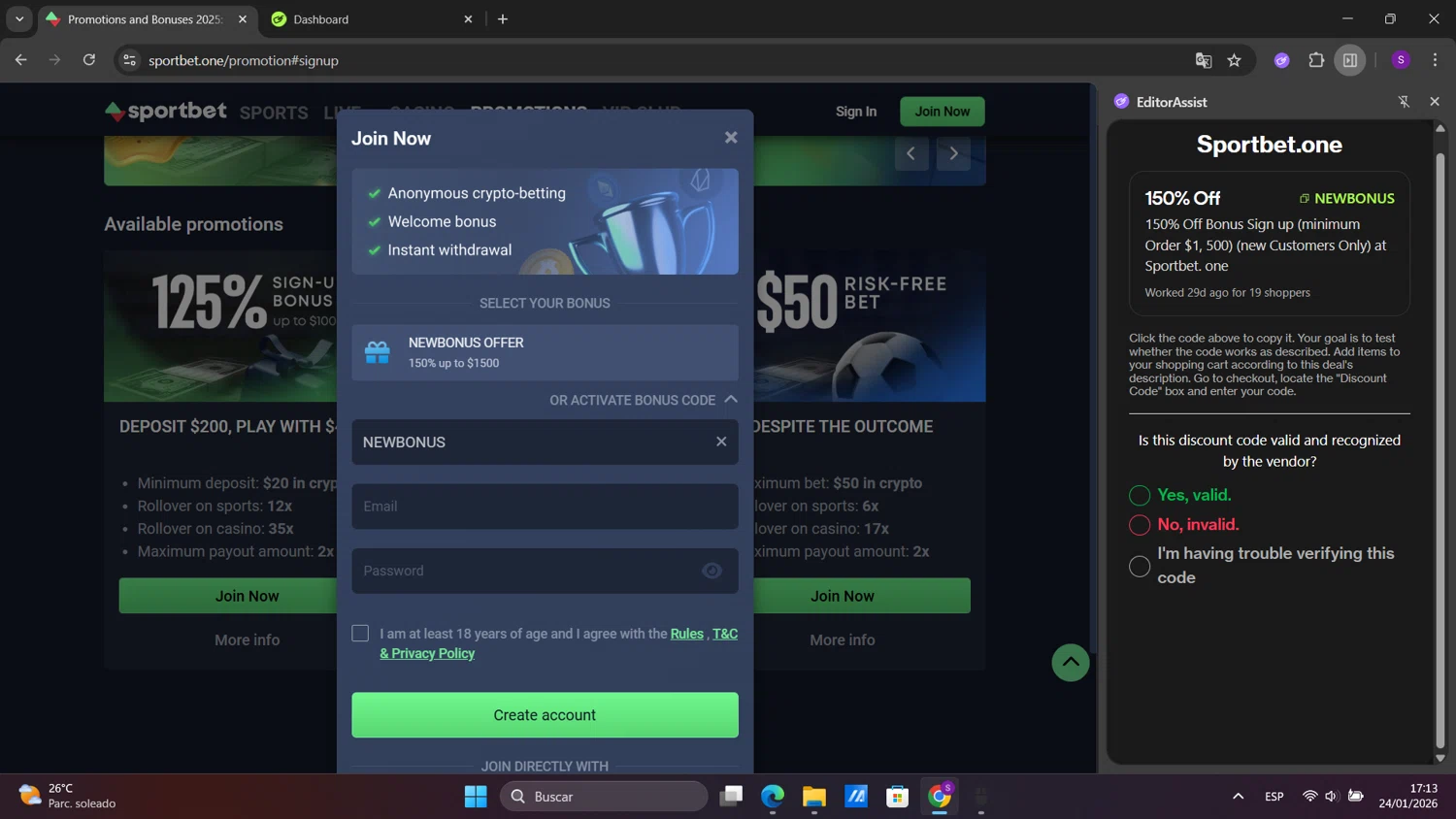Open the Rules link
Image resolution: width=1456 pixels, height=819 pixels.
[686, 634]
